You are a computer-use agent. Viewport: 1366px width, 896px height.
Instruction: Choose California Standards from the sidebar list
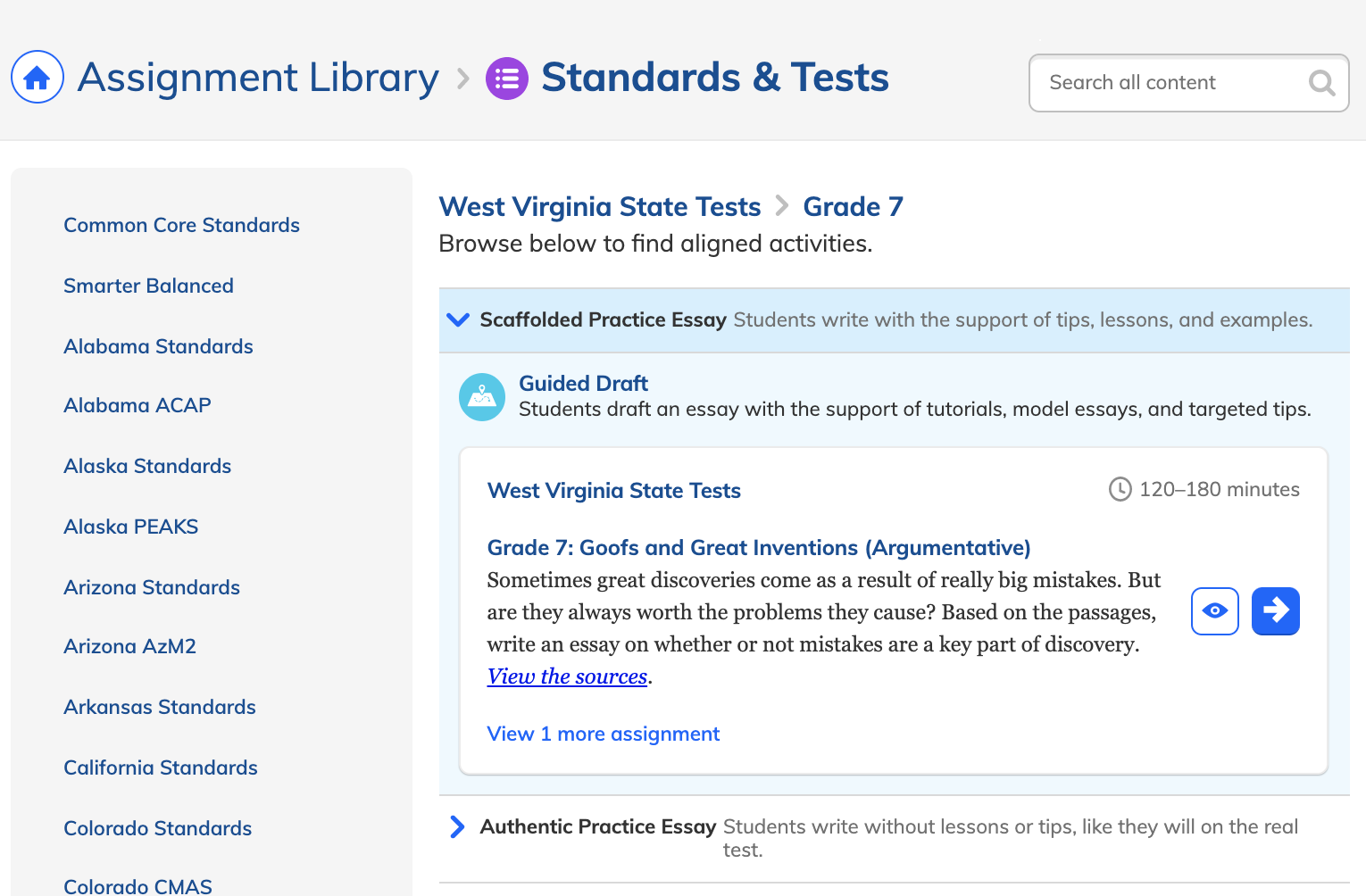(x=161, y=767)
